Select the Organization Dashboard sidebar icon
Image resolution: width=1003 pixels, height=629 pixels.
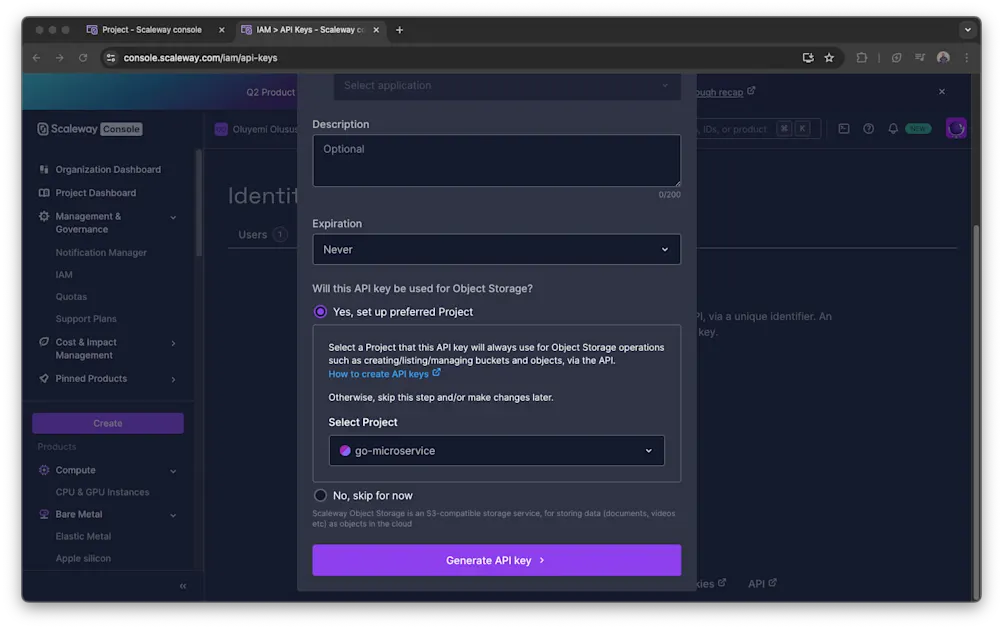point(43,169)
